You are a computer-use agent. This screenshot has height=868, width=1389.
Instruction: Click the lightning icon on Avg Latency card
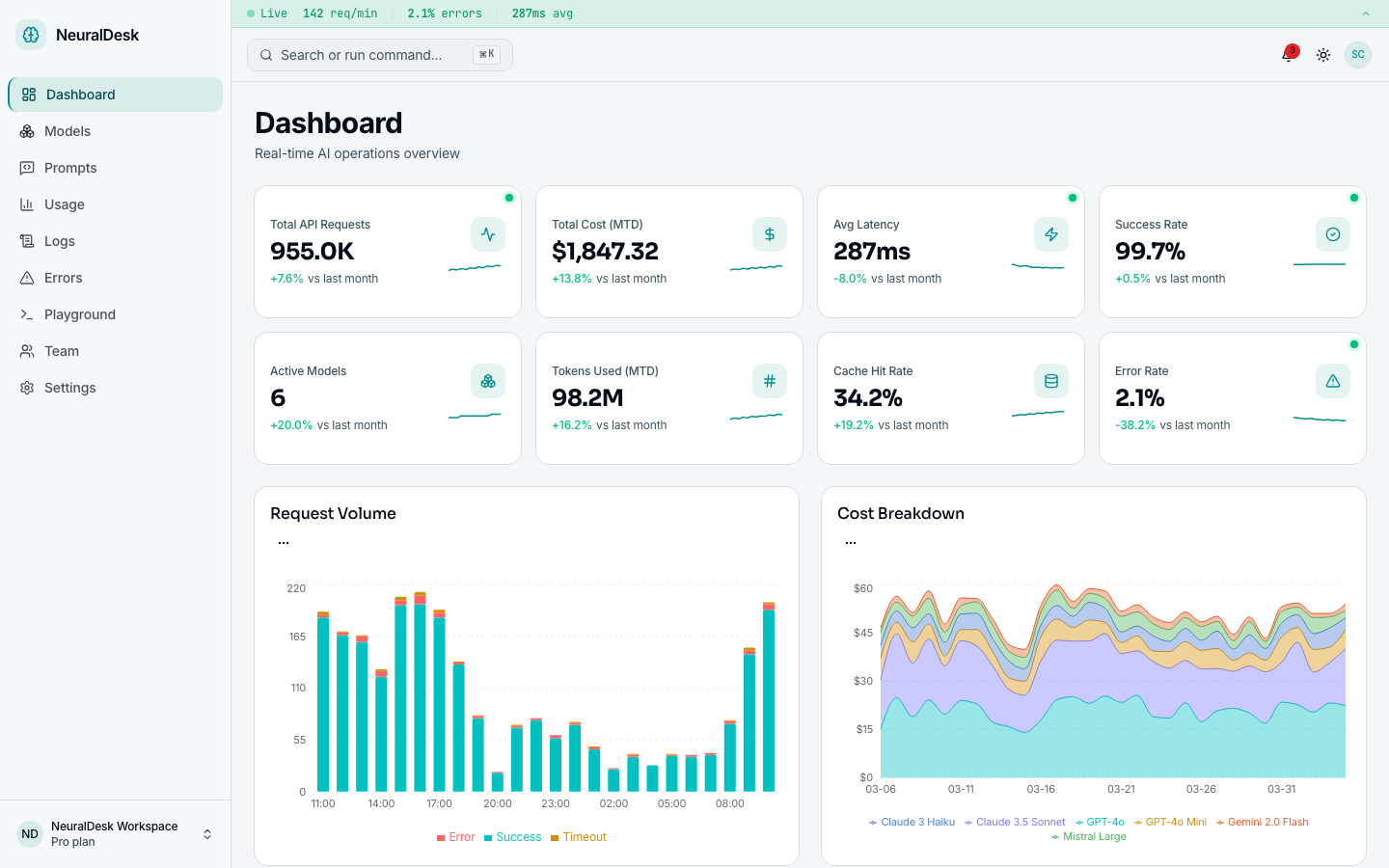coord(1051,233)
